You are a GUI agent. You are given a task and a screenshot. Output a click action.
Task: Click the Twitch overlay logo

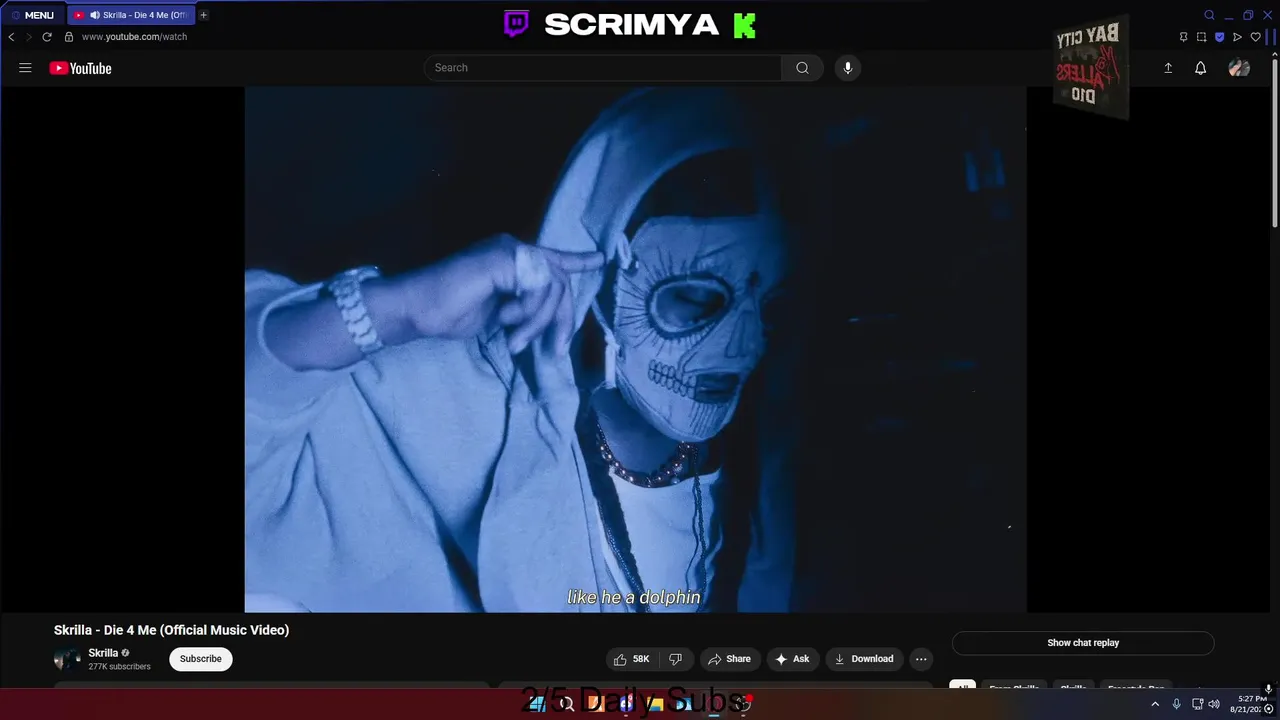coord(516,24)
